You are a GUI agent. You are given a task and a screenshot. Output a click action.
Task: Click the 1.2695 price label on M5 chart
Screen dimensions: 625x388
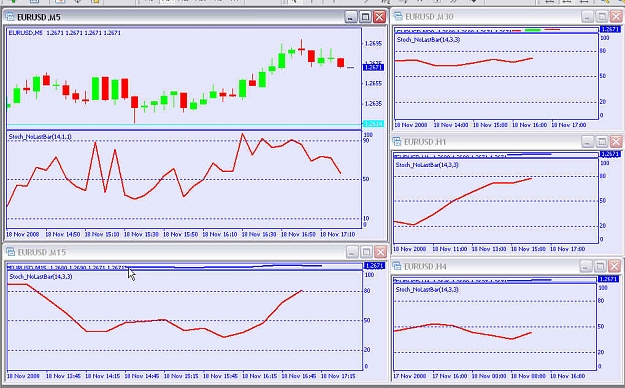[x=373, y=43]
